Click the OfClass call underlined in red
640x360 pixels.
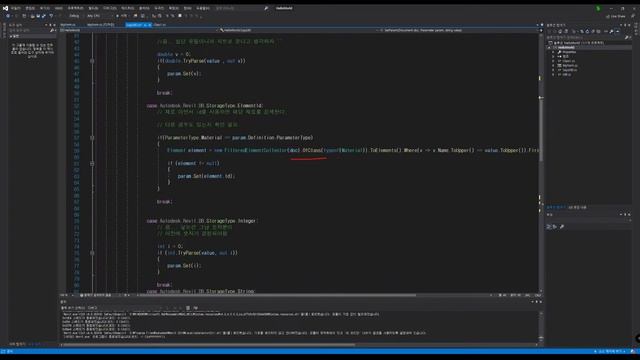pyautogui.click(x=312, y=151)
